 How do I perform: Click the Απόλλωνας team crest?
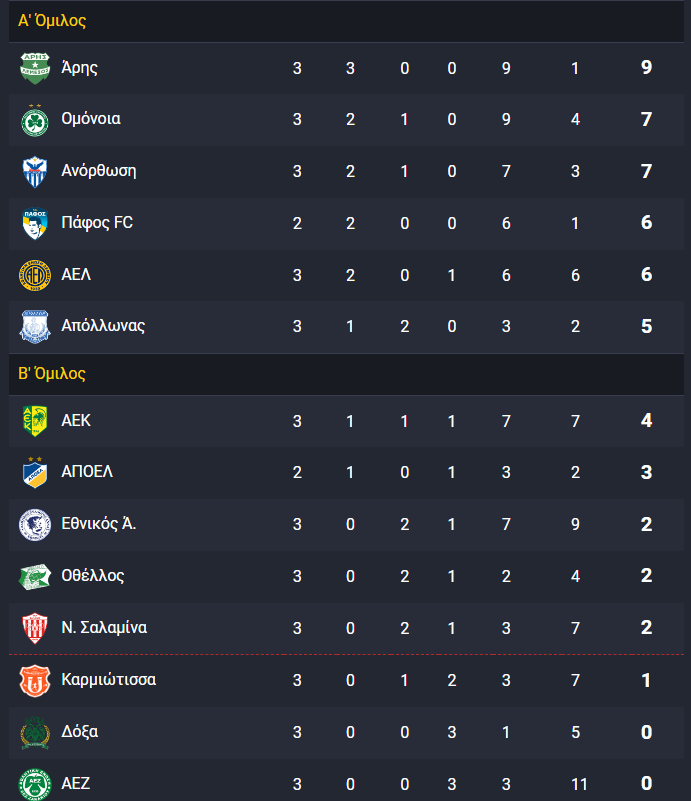(x=35, y=326)
